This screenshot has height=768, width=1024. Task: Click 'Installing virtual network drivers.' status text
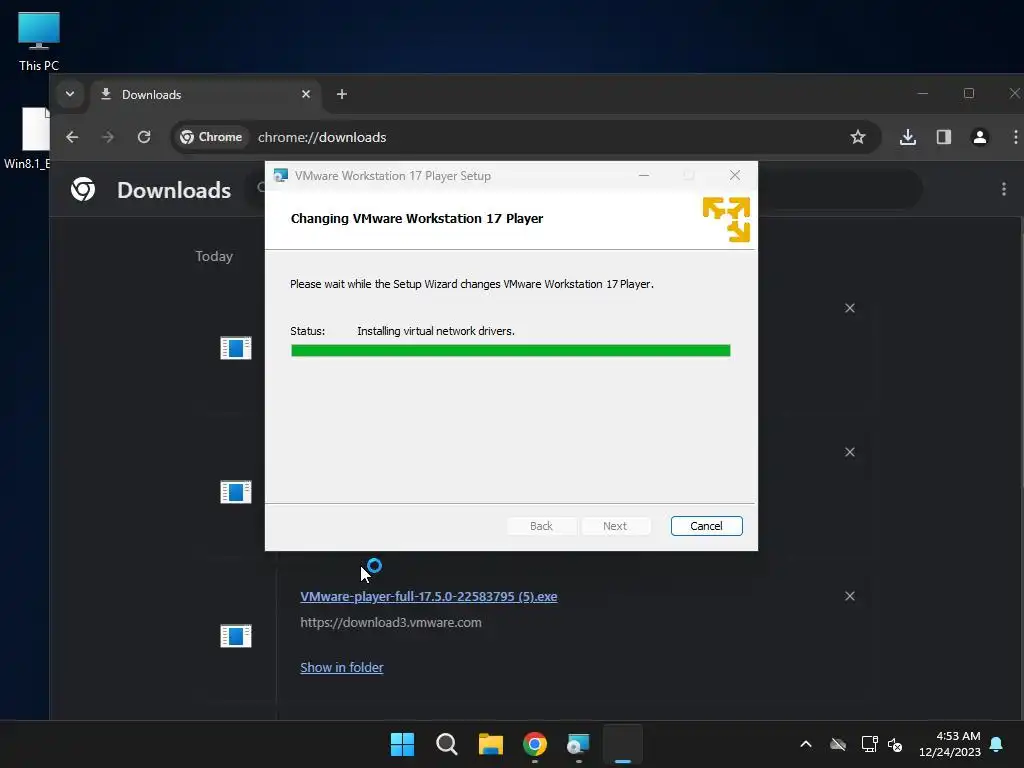point(436,331)
